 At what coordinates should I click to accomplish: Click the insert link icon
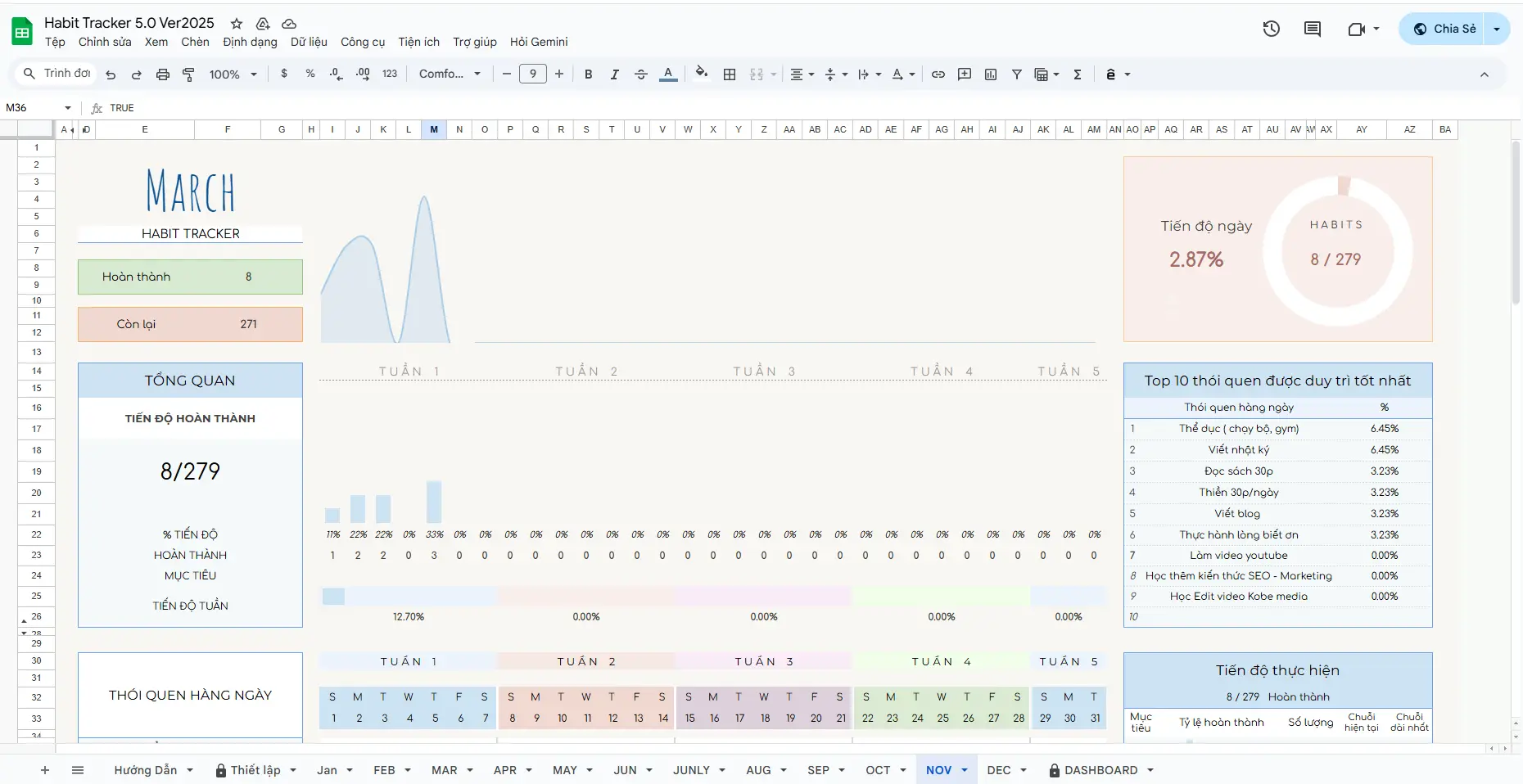click(x=938, y=74)
